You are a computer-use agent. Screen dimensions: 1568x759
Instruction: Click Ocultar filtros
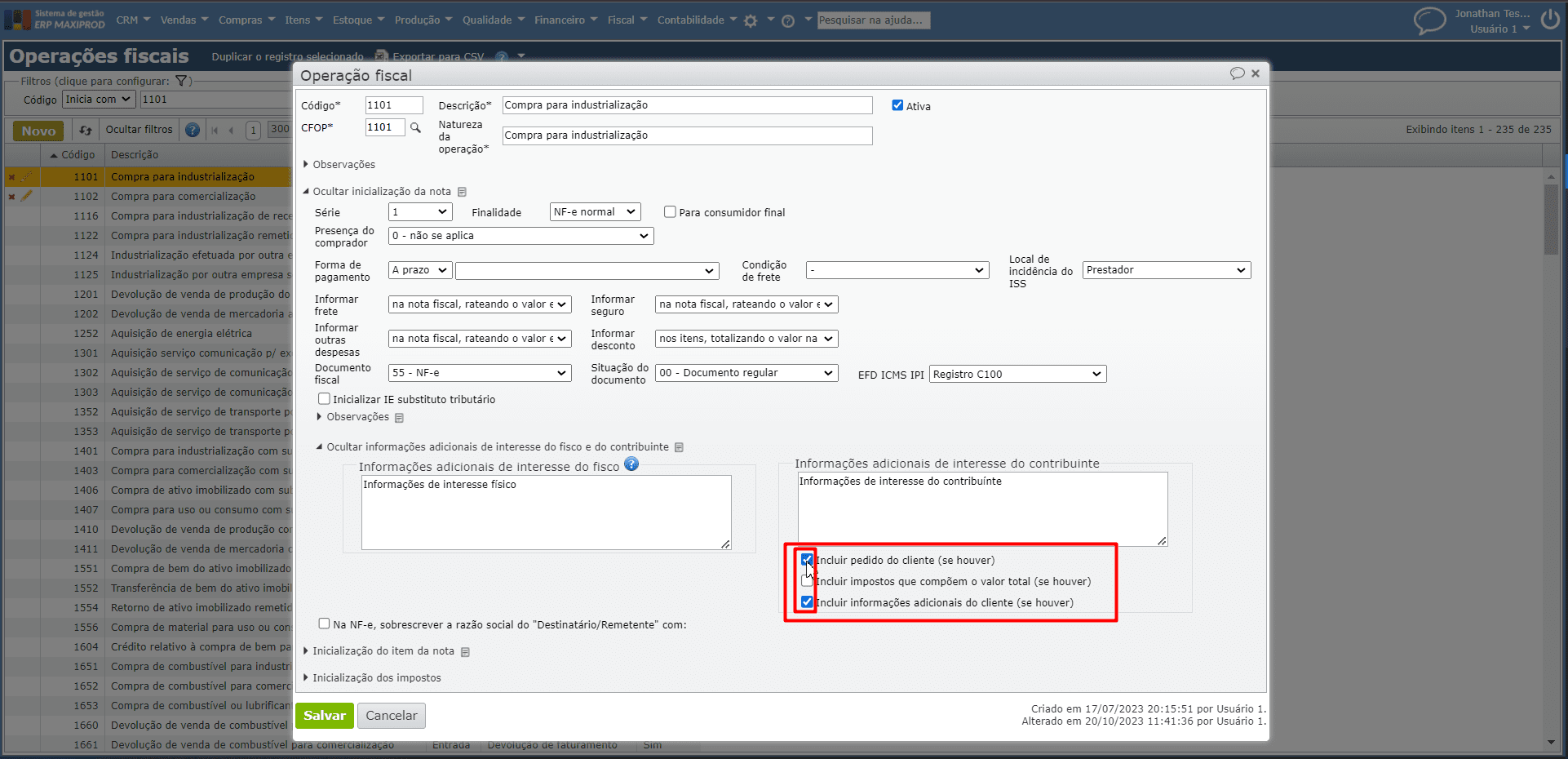140,130
